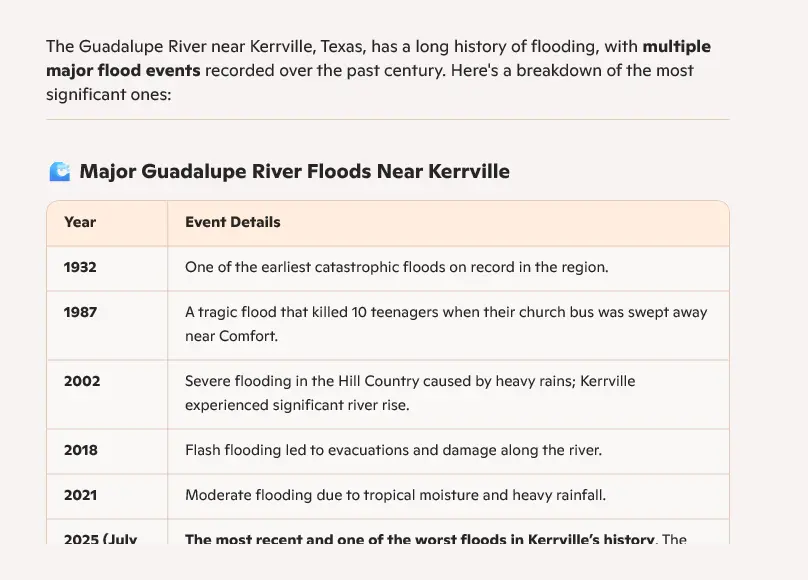Viewport: 808px width, 580px height.
Task: Click the Year column header
Action: (x=80, y=223)
